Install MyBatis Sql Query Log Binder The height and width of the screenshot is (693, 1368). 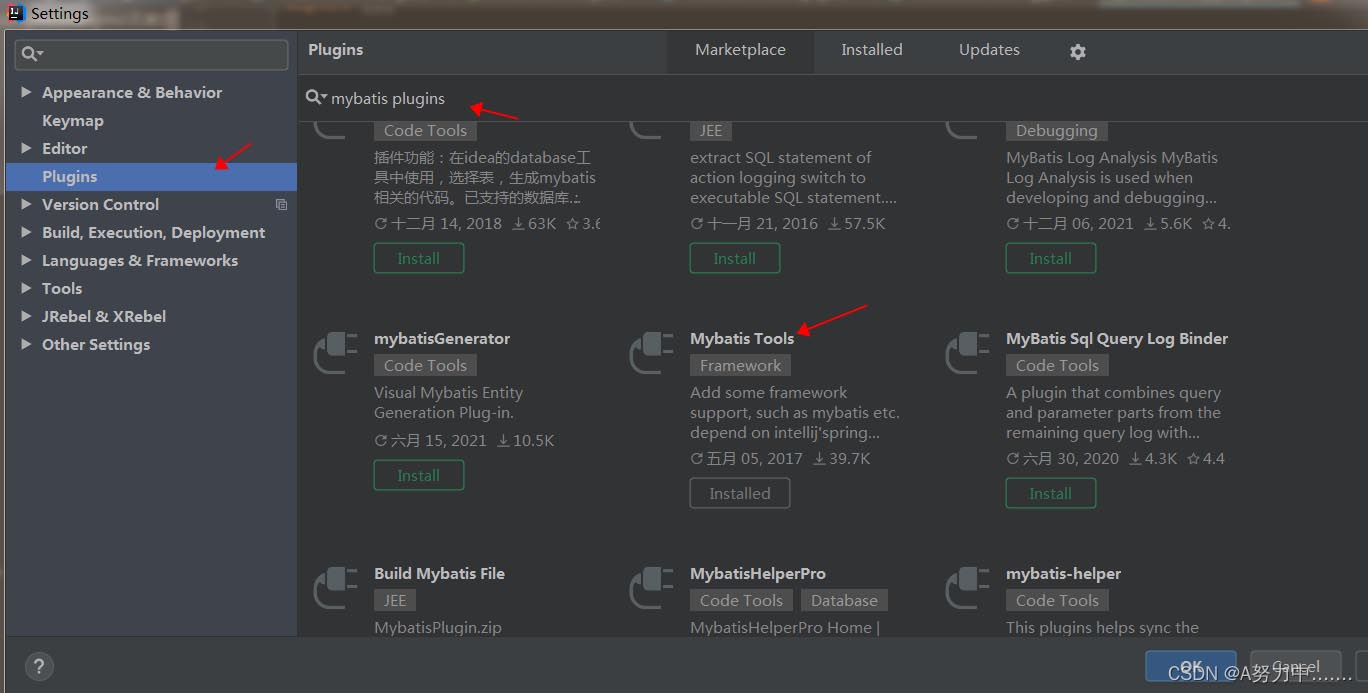[1050, 493]
